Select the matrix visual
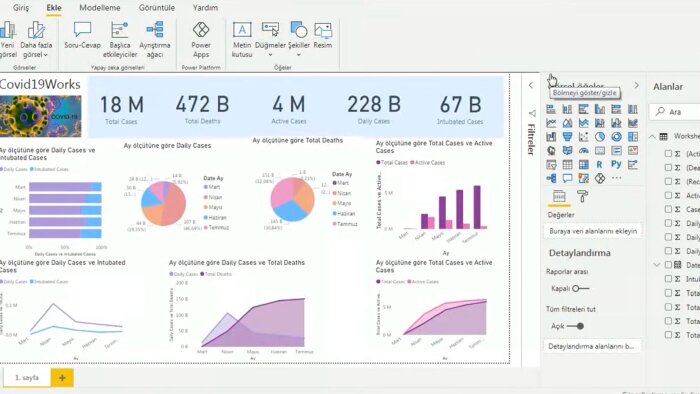Image resolution: width=700 pixels, height=394 pixels. pos(583,165)
